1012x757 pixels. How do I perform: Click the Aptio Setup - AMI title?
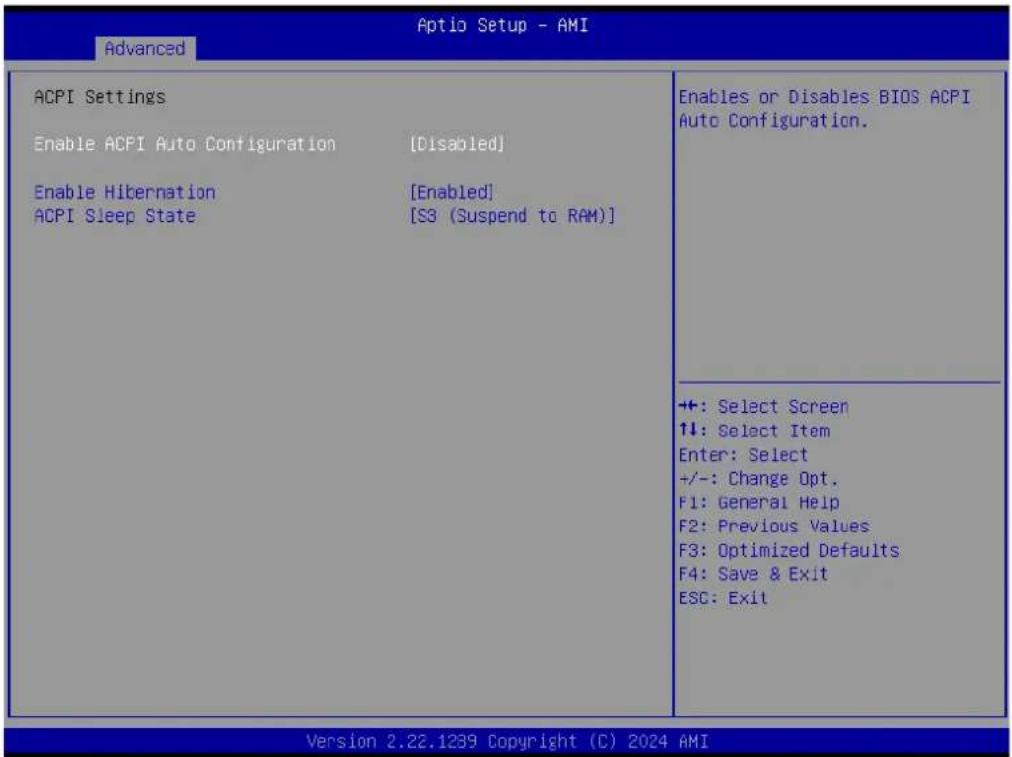[x=502, y=25]
